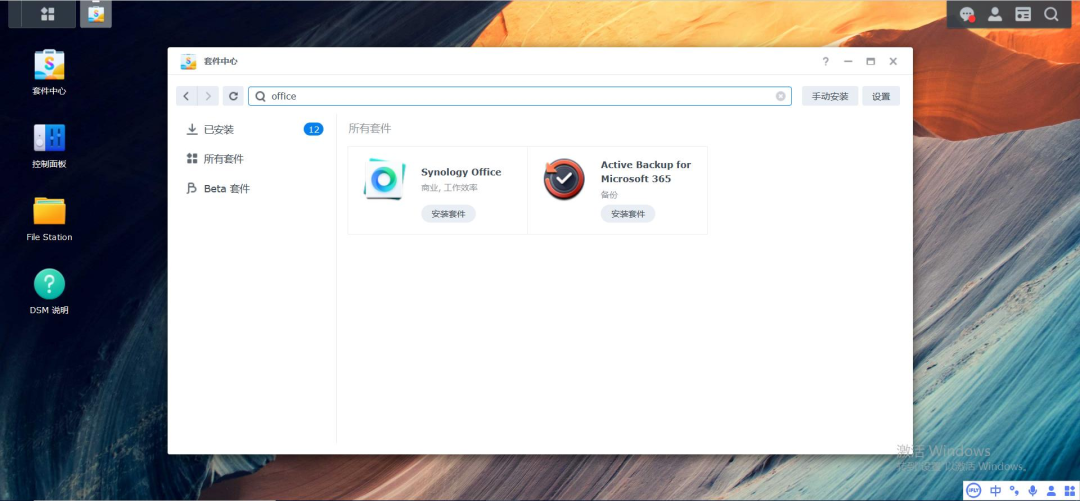The image size is (1080, 501).
Task: Click the Active Backup for Microsoft 365 icon
Action: (x=564, y=179)
